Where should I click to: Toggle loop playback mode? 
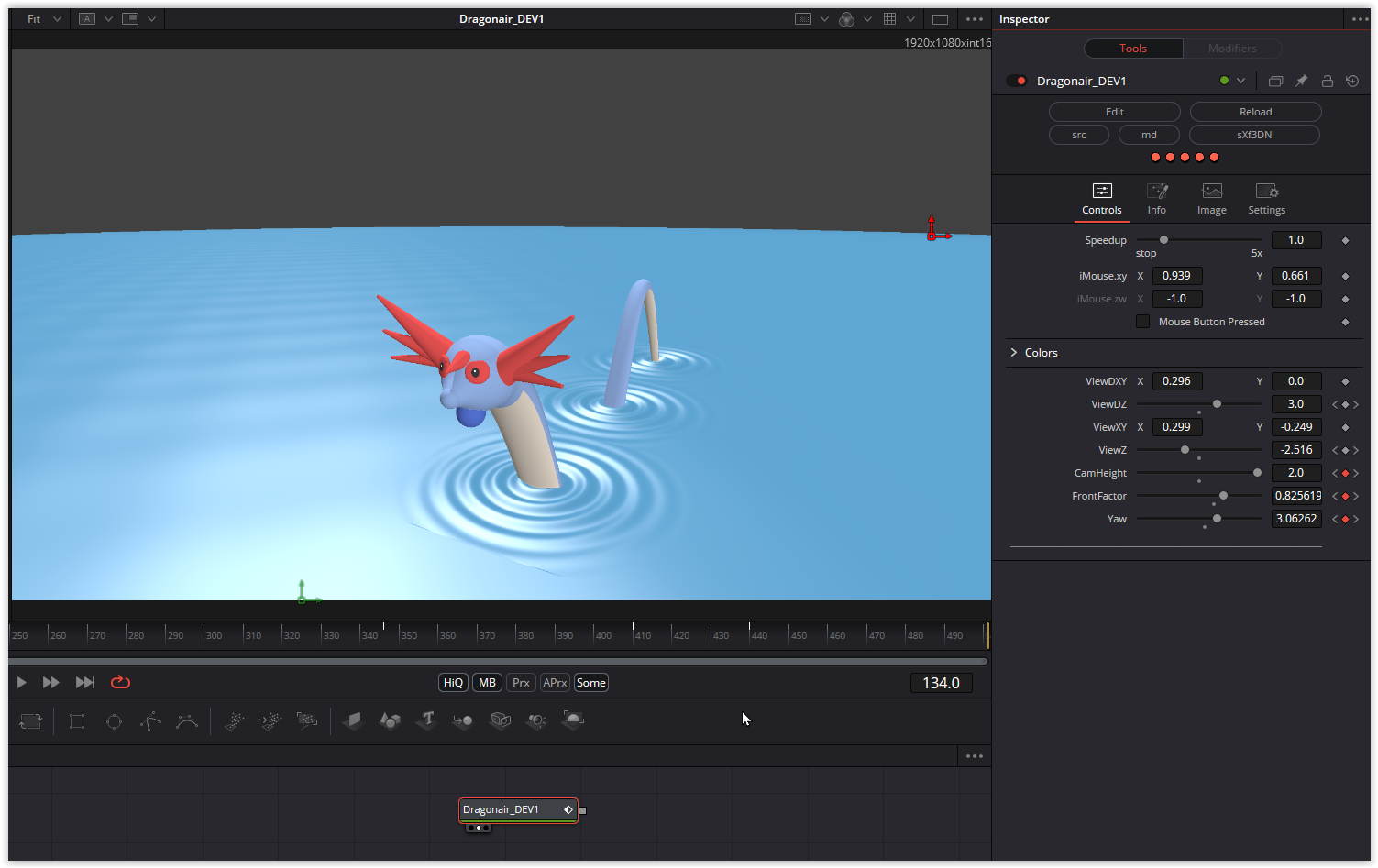tap(120, 682)
